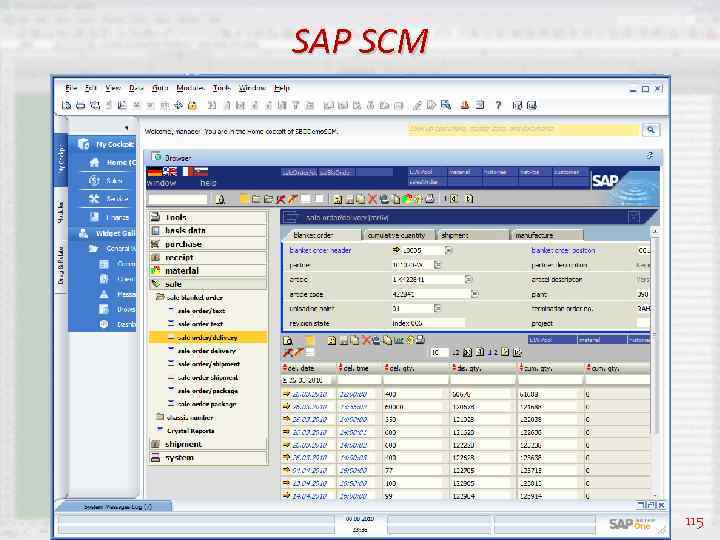Click date link in row with quantity 77

tap(309, 471)
